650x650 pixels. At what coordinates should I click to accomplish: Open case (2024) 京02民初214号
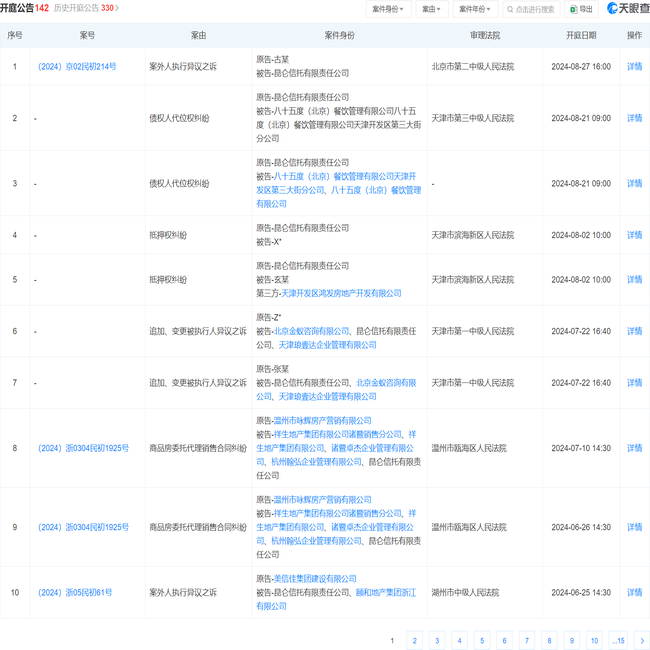pyautogui.click(x=77, y=66)
